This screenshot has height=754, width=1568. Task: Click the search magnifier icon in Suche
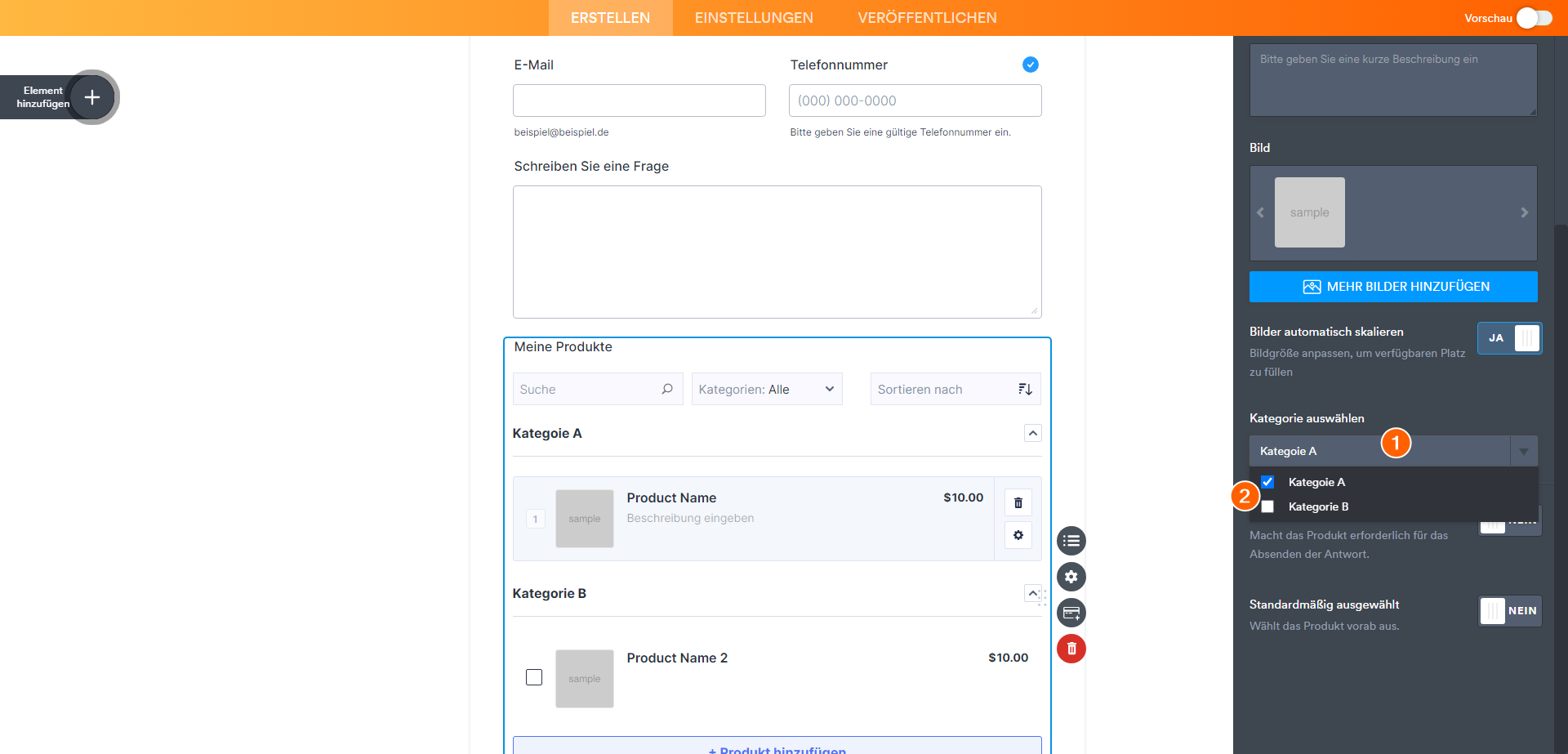(667, 389)
